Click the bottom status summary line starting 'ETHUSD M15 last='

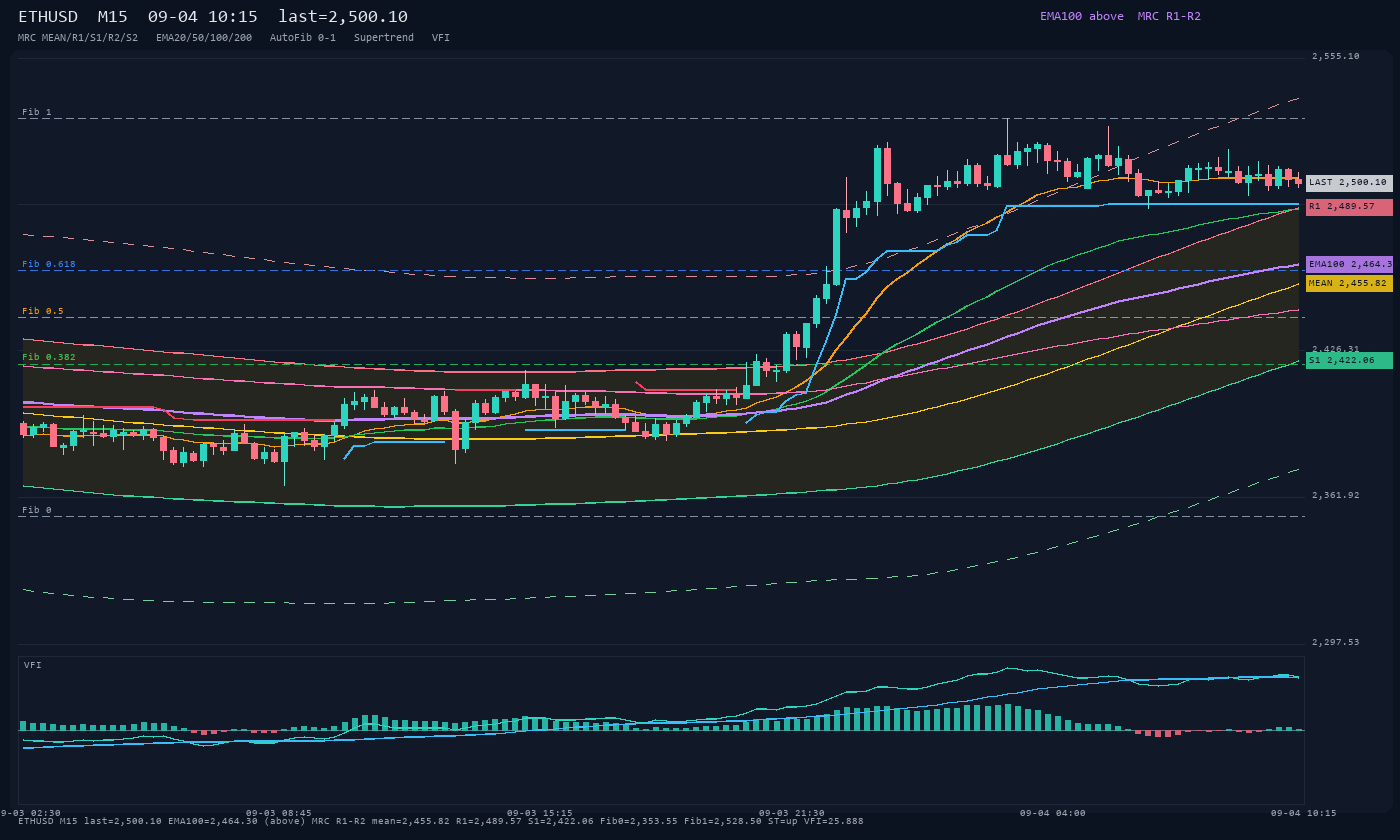click(441, 821)
